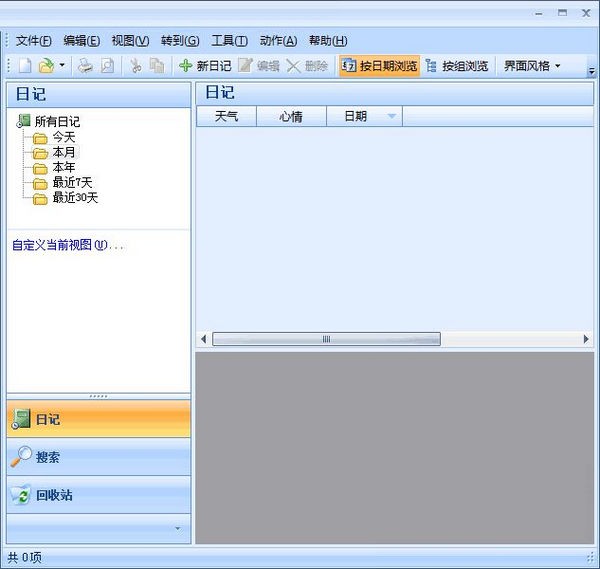This screenshot has height=569, width=600.
Task: Select the 本年 folder
Action: point(64,168)
